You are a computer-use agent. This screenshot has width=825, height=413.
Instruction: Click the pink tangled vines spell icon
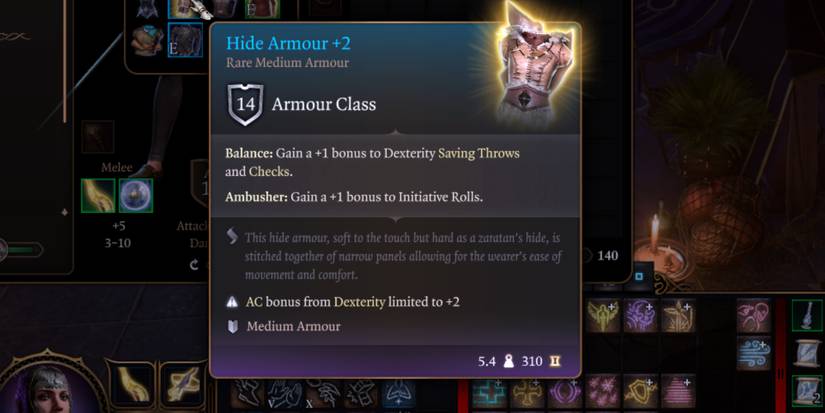pyautogui.click(x=754, y=315)
